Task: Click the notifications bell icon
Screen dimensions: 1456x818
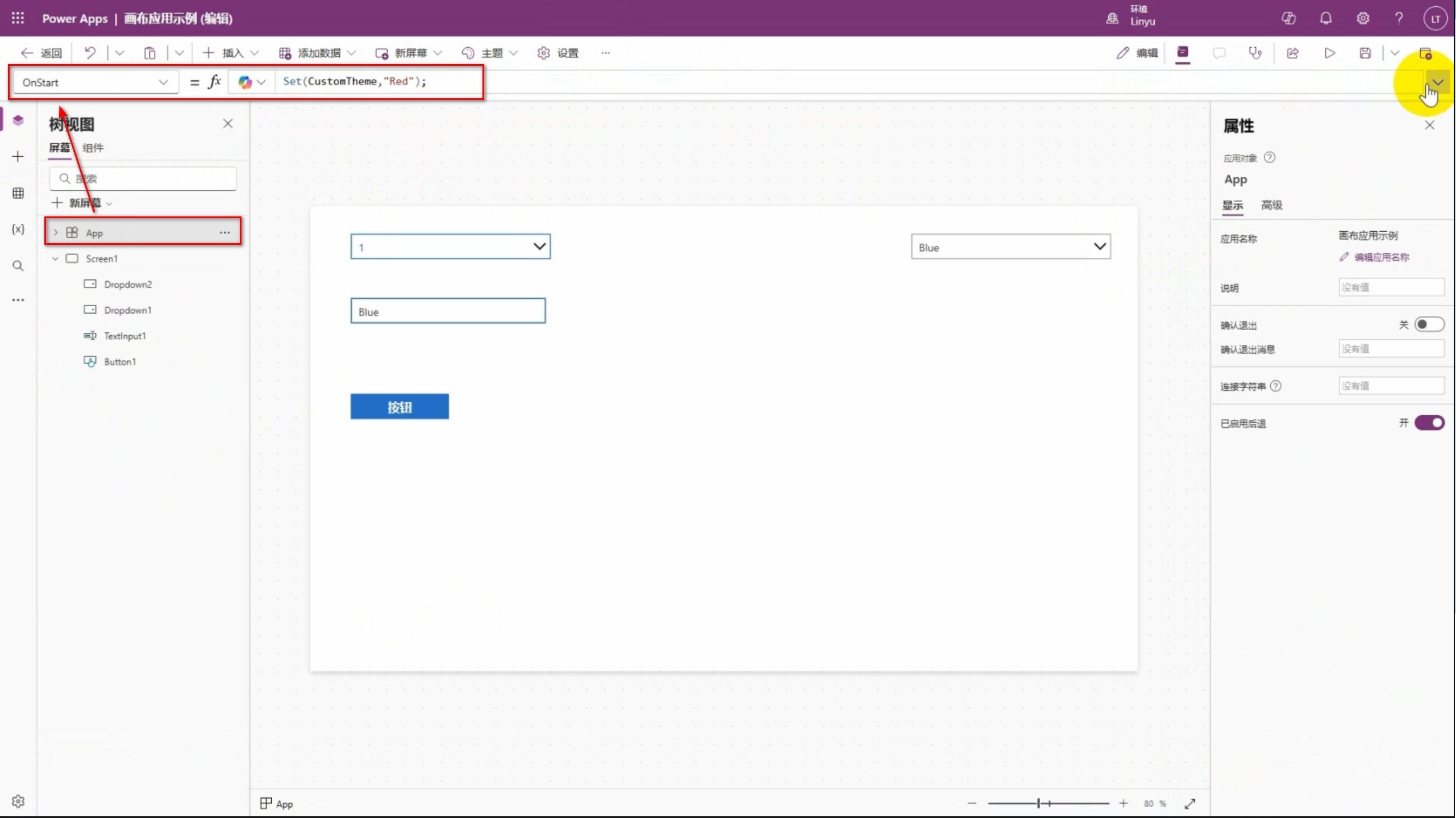Action: (1326, 18)
